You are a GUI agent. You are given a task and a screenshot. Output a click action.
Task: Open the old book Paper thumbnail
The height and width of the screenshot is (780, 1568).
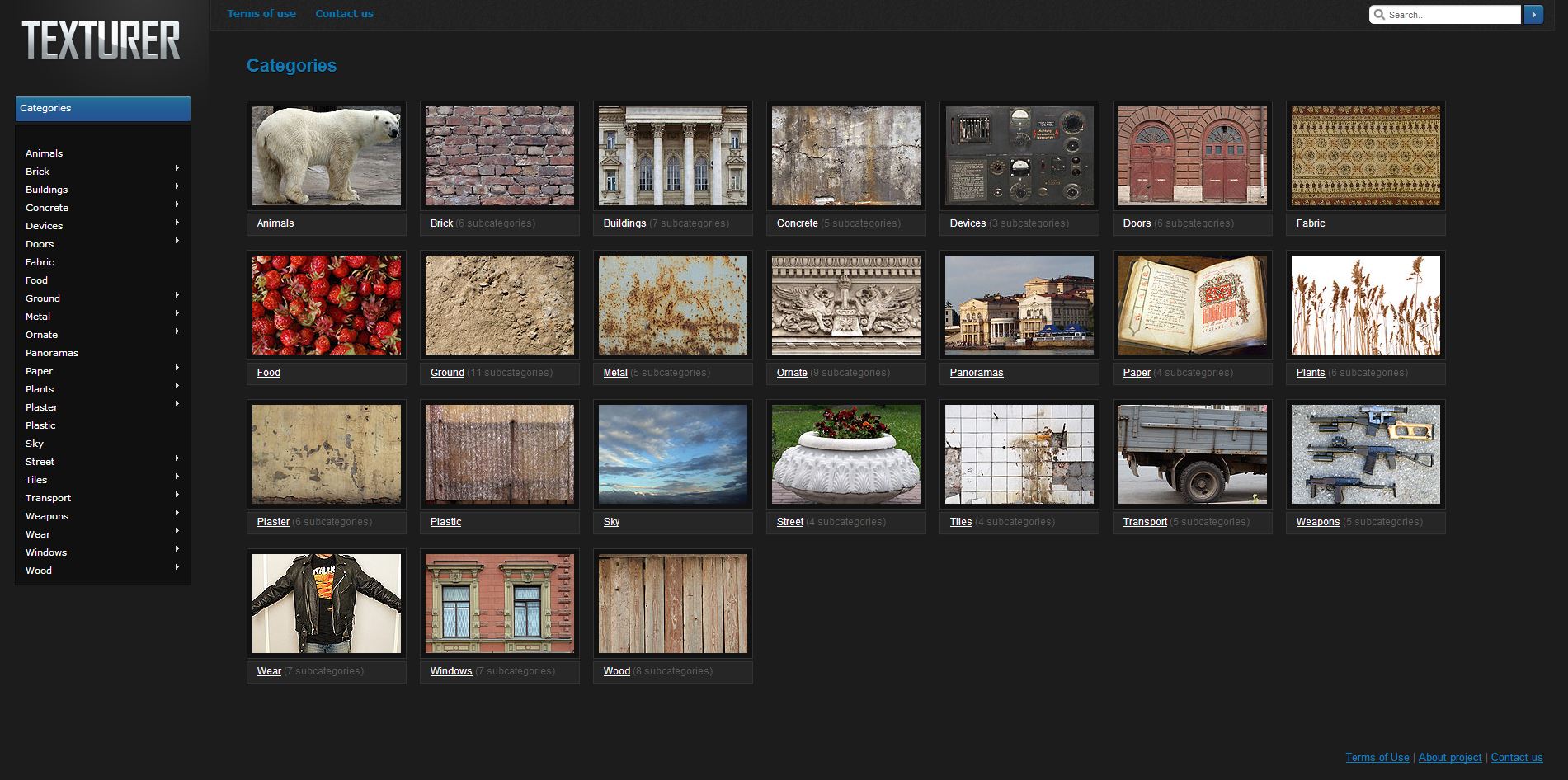pos(1193,305)
